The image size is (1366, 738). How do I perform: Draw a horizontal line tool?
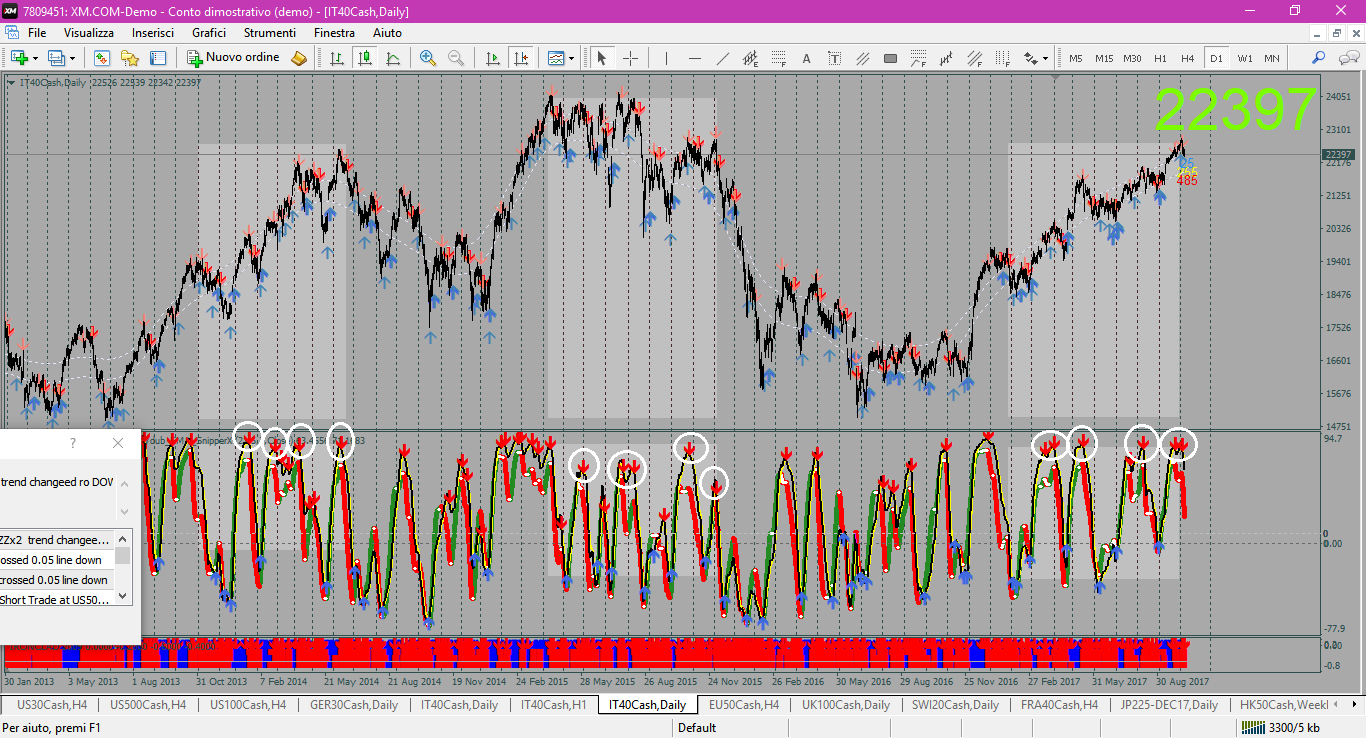click(x=694, y=58)
